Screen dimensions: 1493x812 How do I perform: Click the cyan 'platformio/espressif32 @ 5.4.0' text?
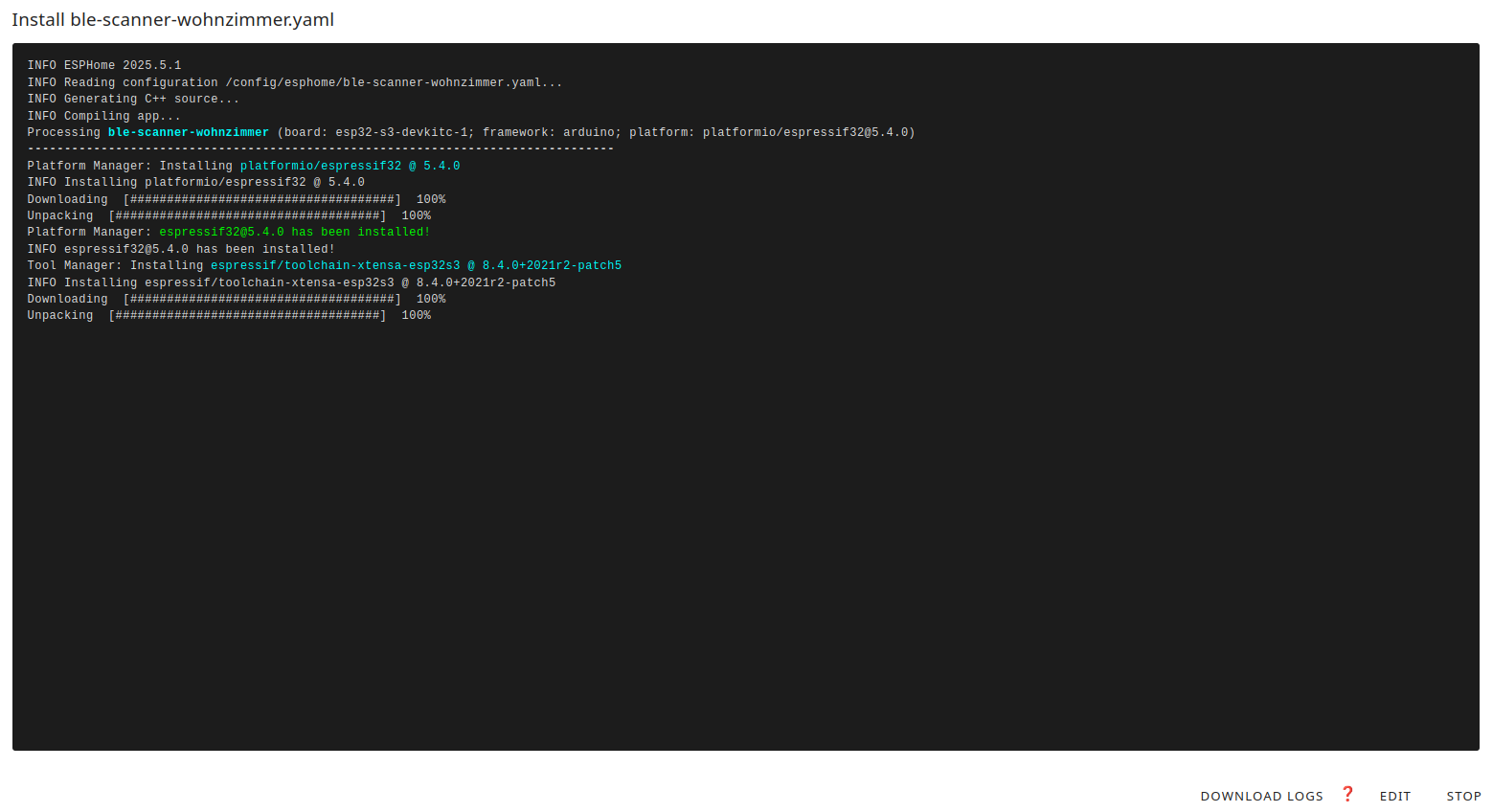point(350,166)
